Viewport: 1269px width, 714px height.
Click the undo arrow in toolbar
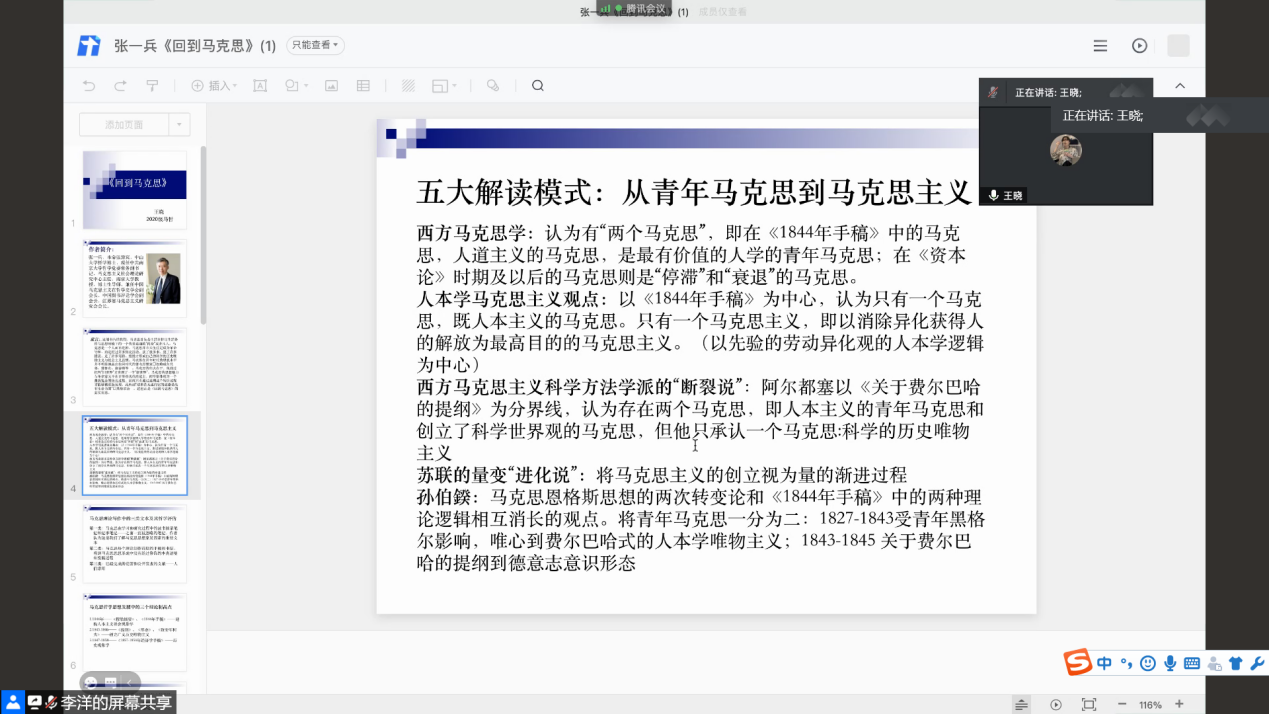89,86
